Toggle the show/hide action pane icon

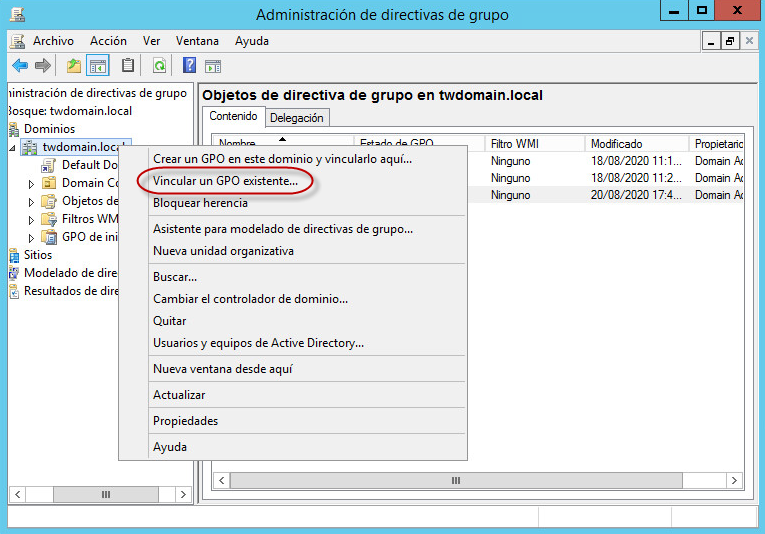click(213, 66)
